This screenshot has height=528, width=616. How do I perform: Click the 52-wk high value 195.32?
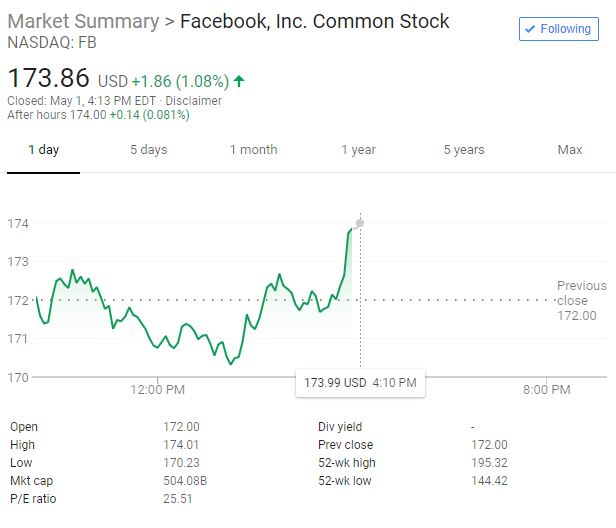[489, 463]
